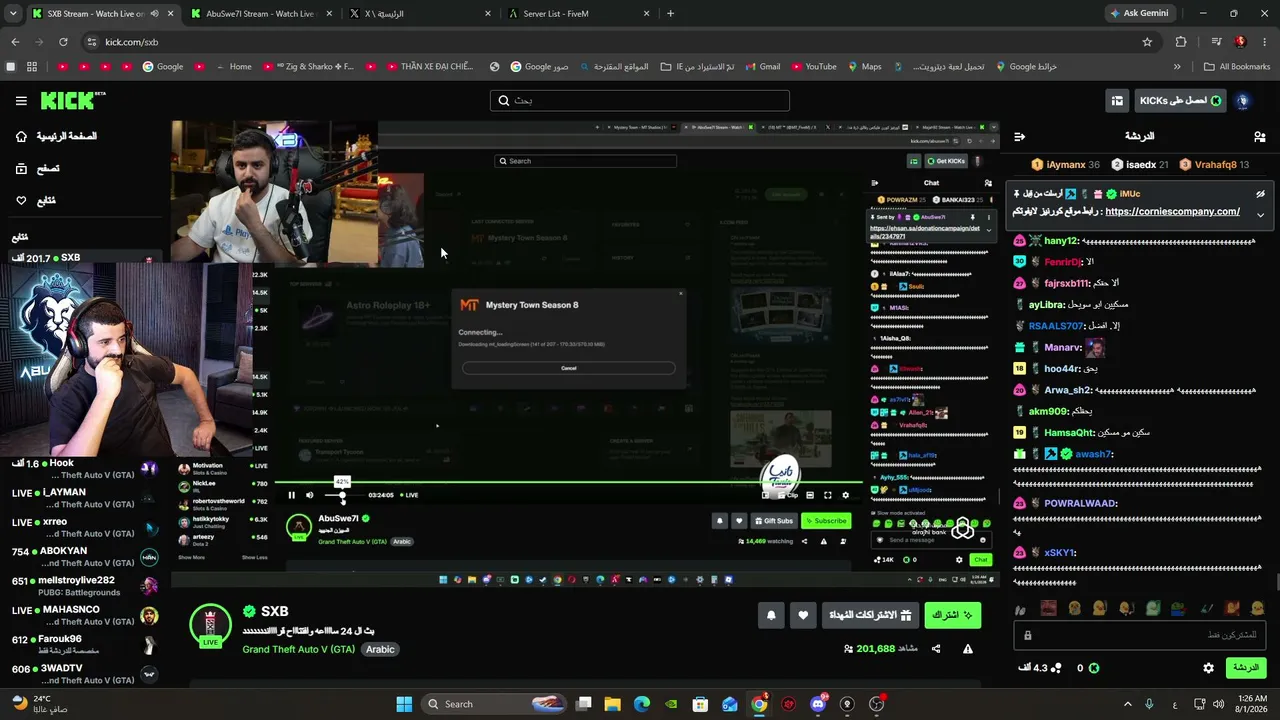Show hidden system tray icons
Screen dimensions: 1280x720
click(x=1127, y=704)
